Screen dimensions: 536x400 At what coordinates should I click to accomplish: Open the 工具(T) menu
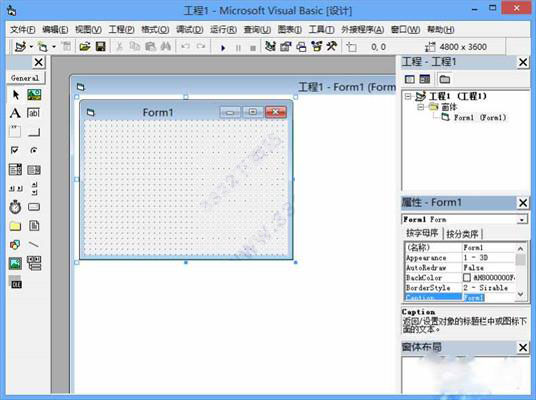pos(321,30)
